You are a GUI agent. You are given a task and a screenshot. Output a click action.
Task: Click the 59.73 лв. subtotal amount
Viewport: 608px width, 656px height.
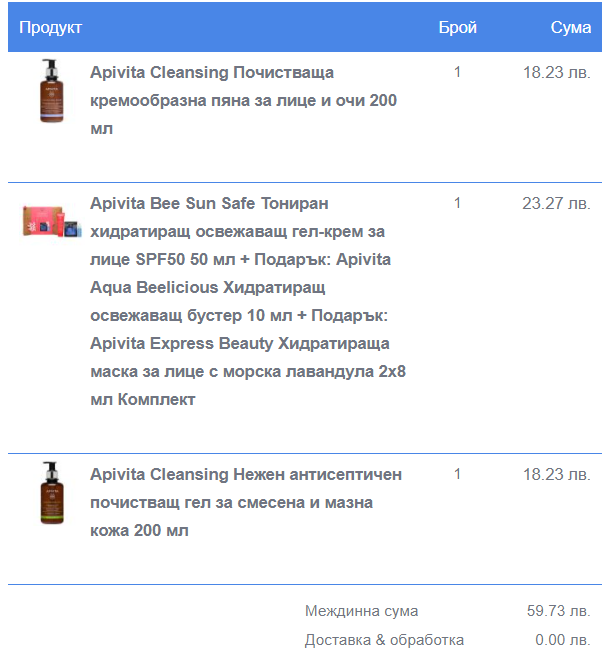click(x=558, y=611)
